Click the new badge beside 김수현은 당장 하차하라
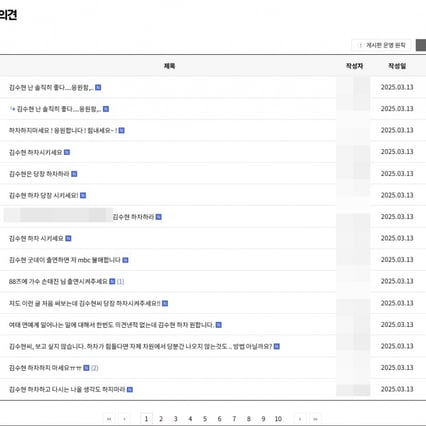Image resolution: width=426 pixels, height=426 pixels. [x=74, y=174]
